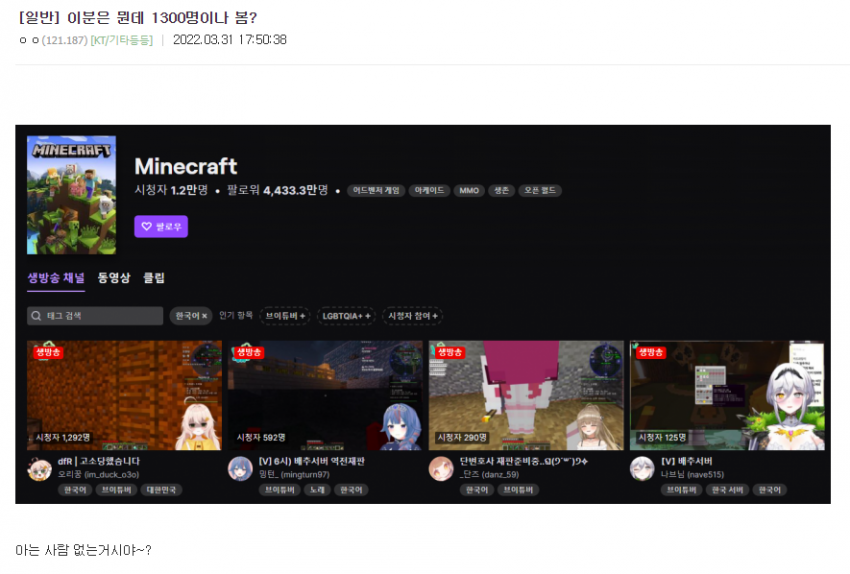Click the 인기 항목 label
Screen dimensions: 850x574
[236, 315]
